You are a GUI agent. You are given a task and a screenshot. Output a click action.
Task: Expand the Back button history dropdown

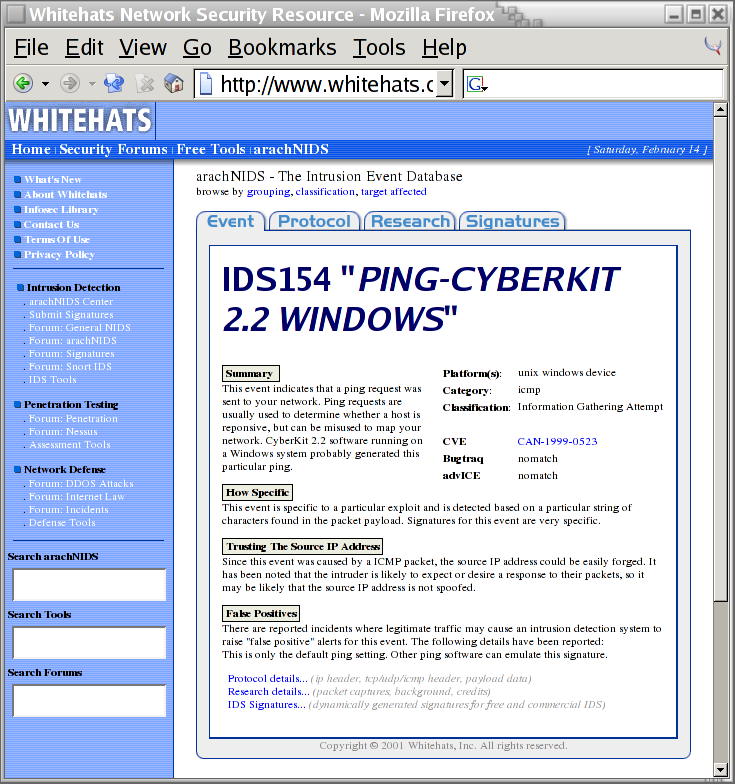click(x=45, y=84)
